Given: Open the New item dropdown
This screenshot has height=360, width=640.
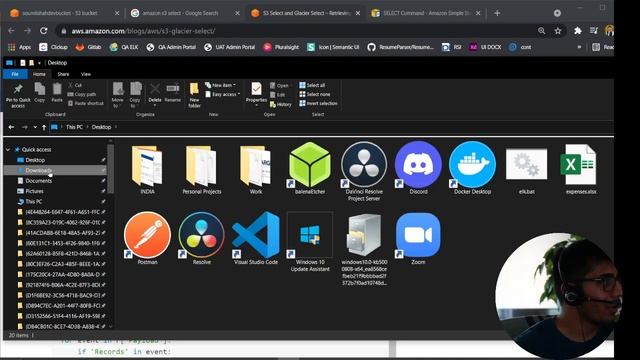Looking at the screenshot, I should pos(220,85).
